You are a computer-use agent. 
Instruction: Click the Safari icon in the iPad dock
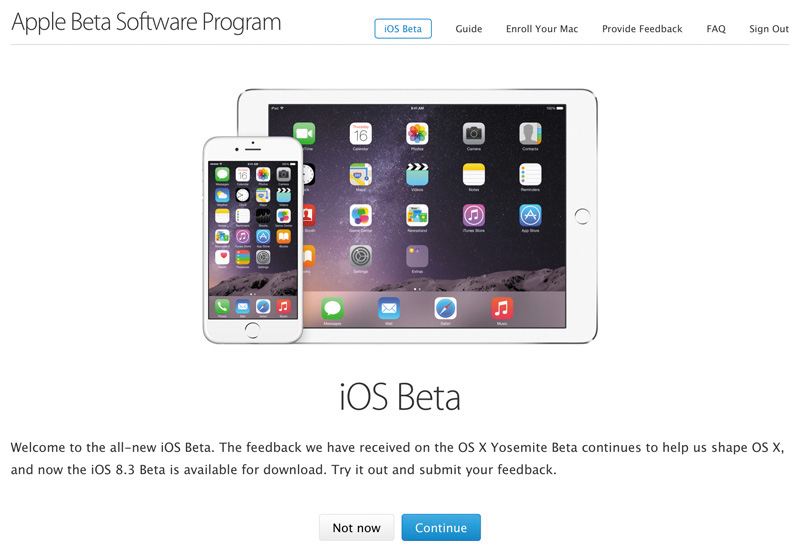(445, 308)
